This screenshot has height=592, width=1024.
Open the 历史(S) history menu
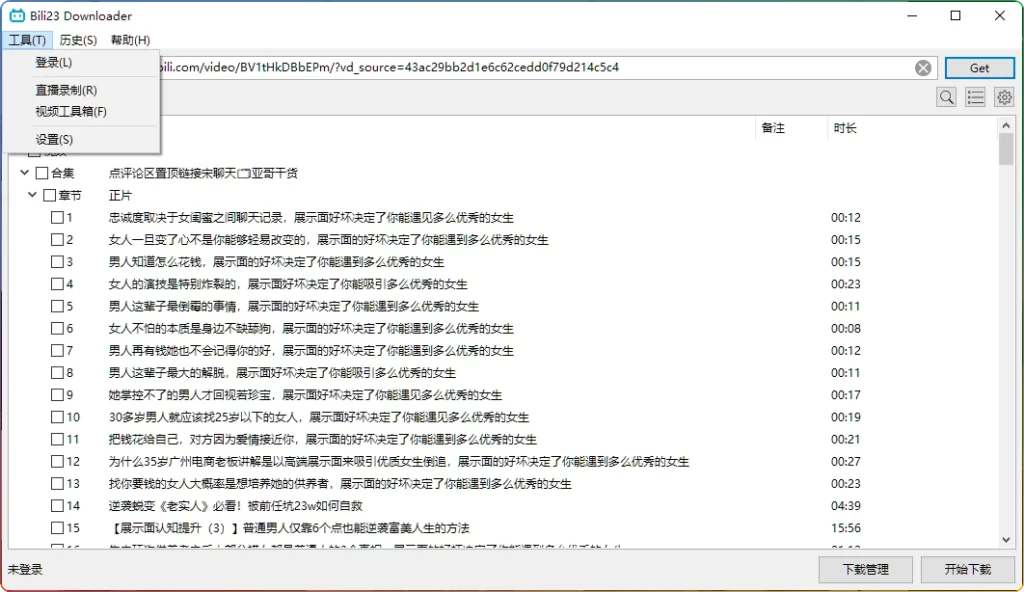77,40
